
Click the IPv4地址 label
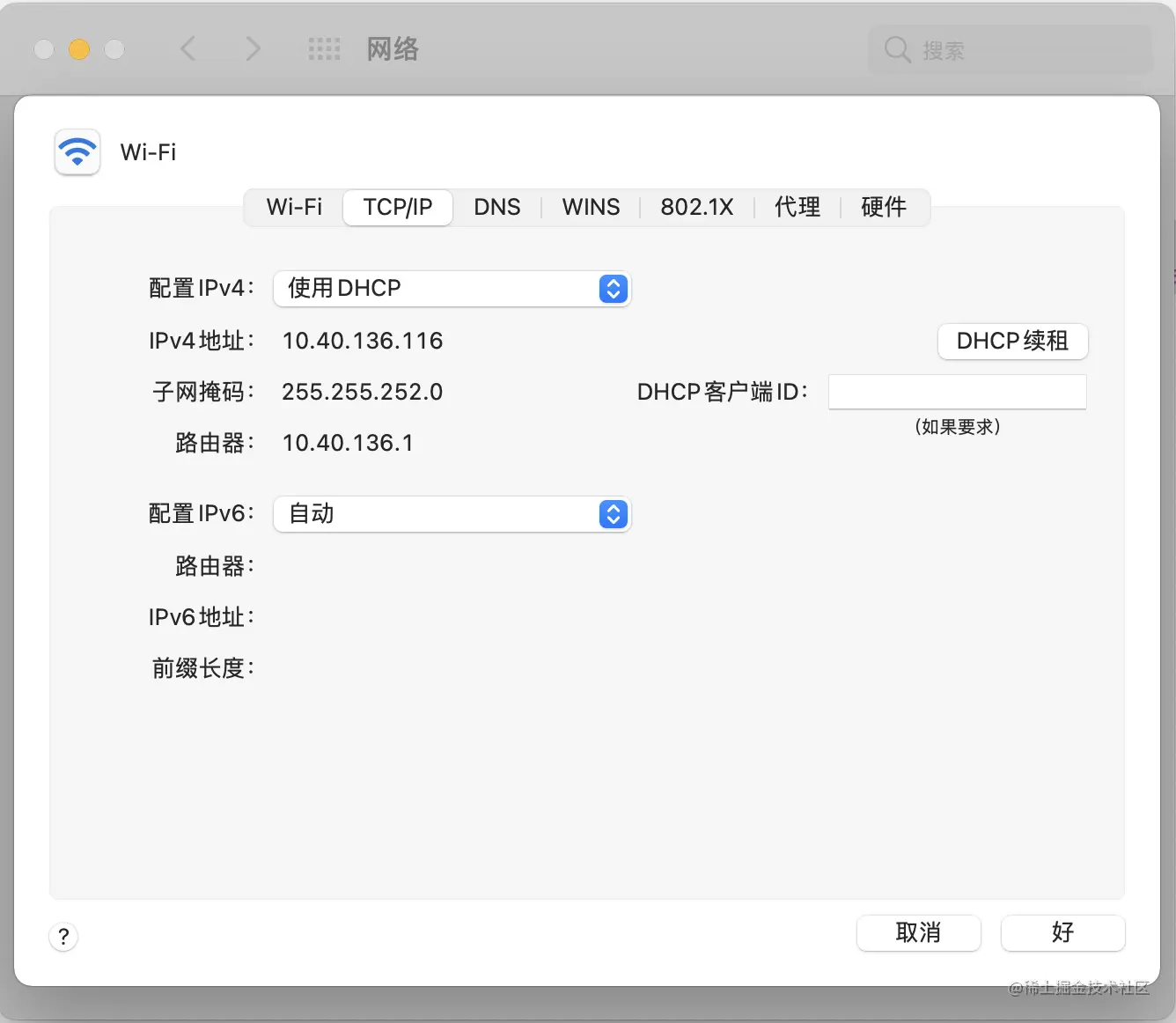(202, 342)
